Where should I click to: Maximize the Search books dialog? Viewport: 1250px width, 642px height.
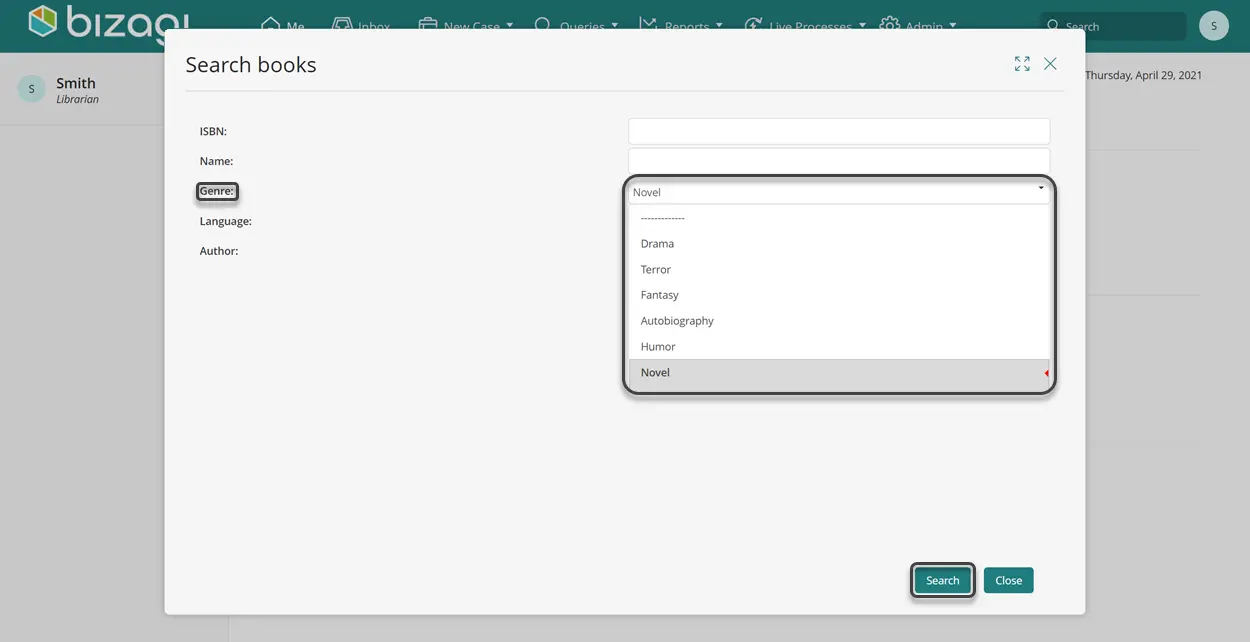pos(1022,64)
